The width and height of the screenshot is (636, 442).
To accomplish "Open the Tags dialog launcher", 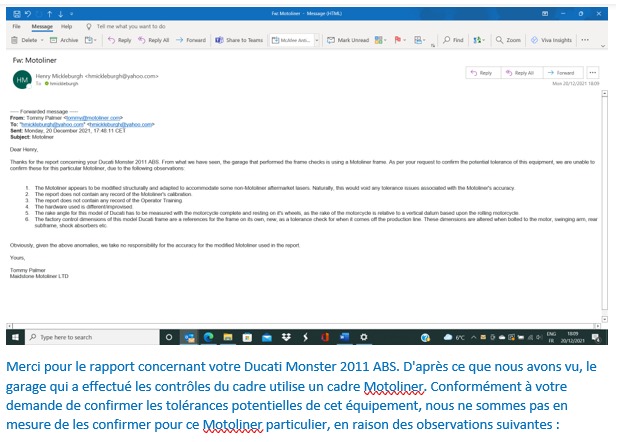I will [433, 45].
